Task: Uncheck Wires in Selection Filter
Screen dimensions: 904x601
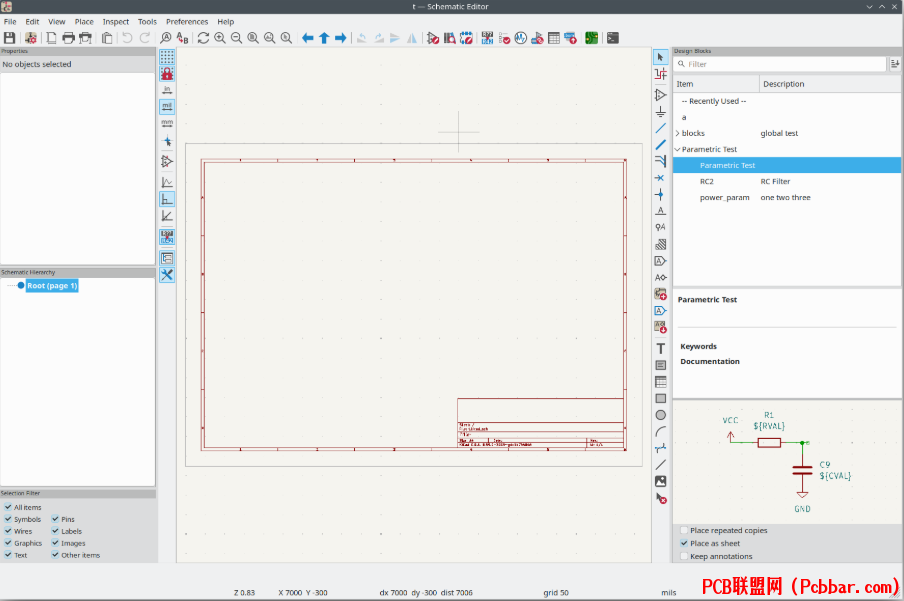Action: point(8,531)
